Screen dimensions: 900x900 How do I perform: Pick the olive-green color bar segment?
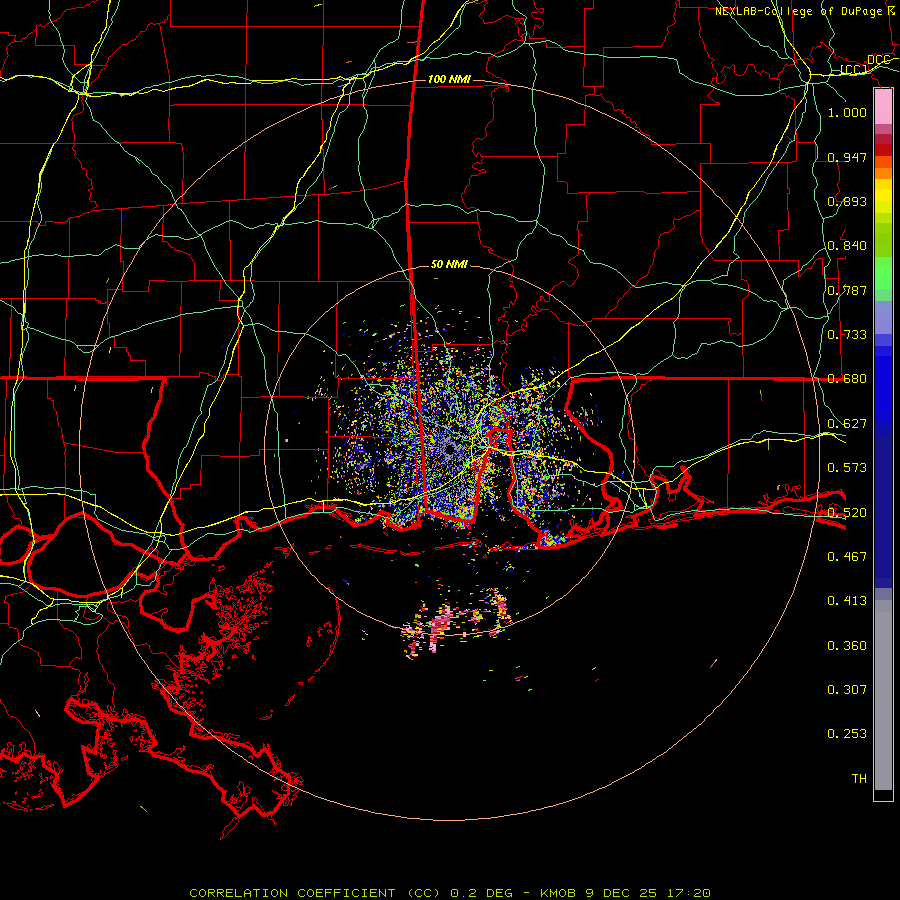[883, 239]
